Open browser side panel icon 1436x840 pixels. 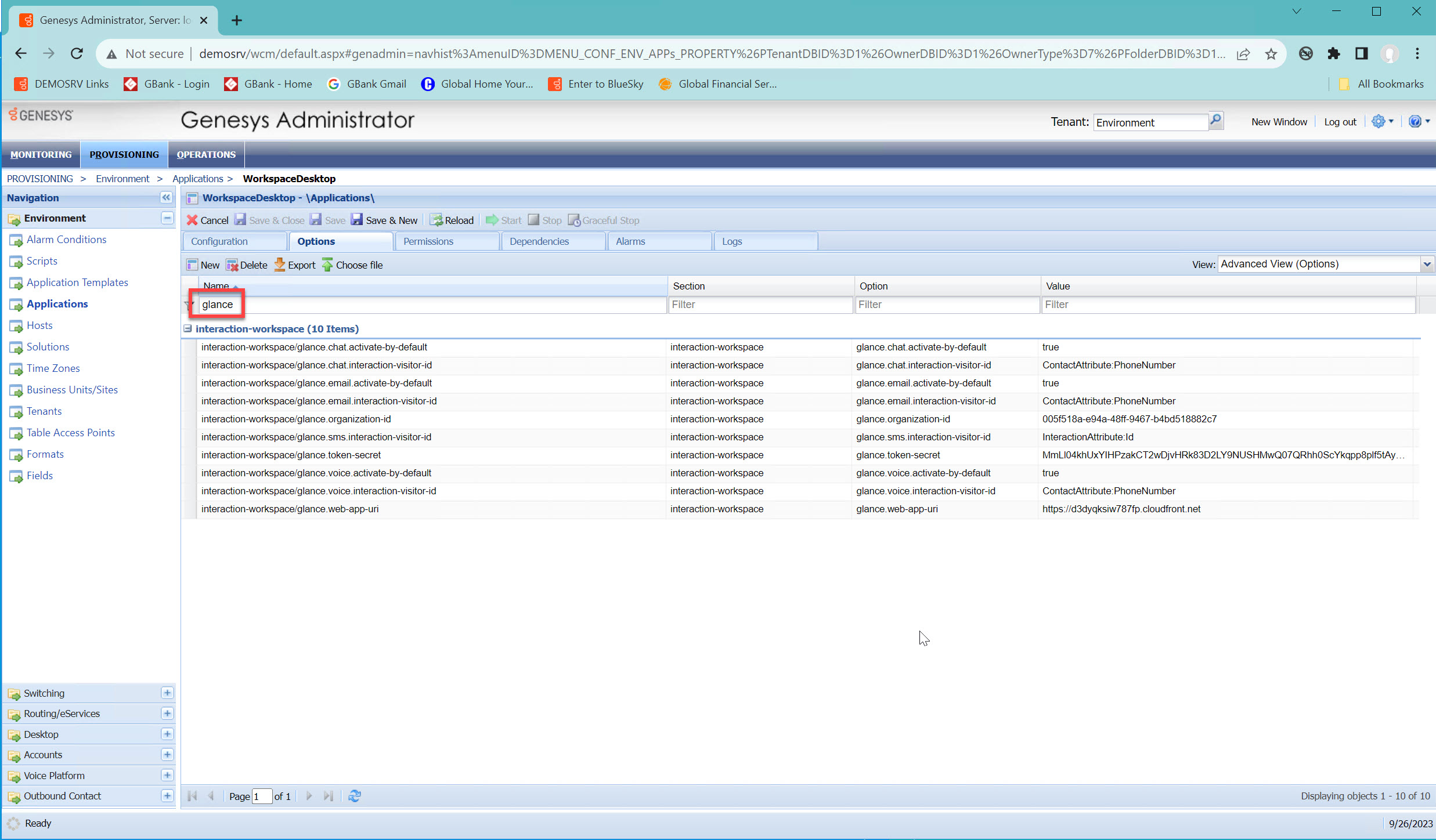tap(1362, 53)
